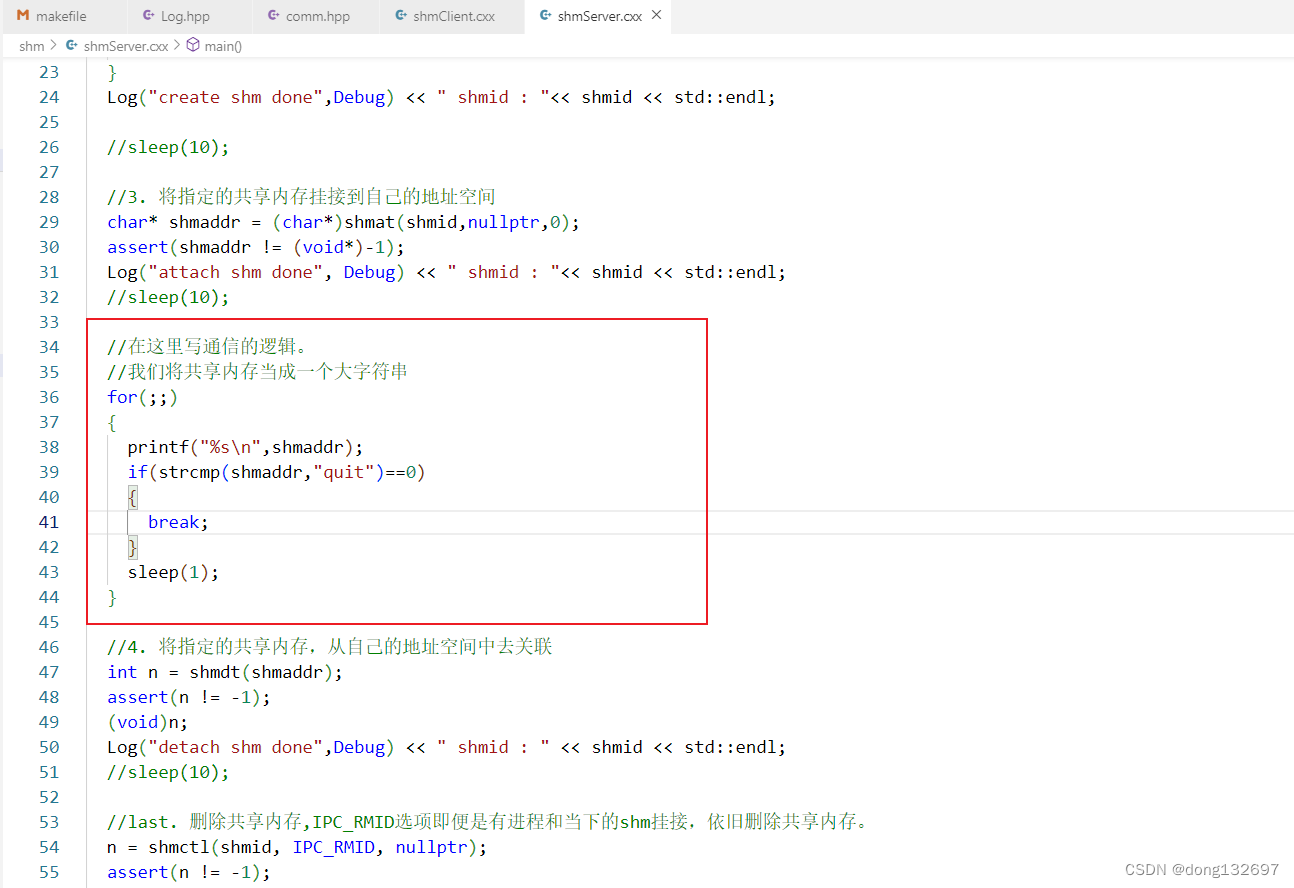Close the shmServer.cxx tab

click(x=656, y=16)
